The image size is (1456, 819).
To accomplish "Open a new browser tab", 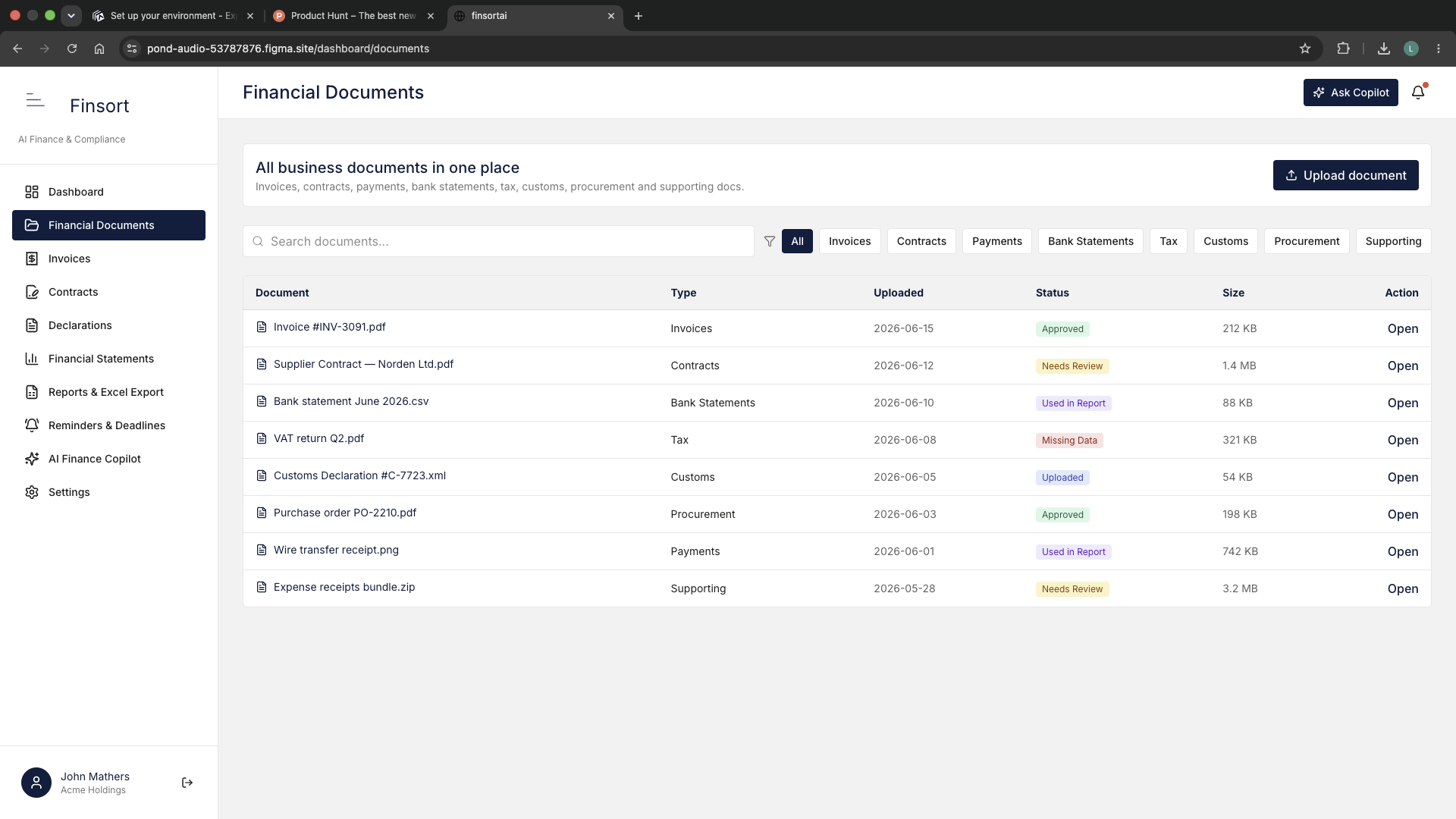I will pos(639,16).
